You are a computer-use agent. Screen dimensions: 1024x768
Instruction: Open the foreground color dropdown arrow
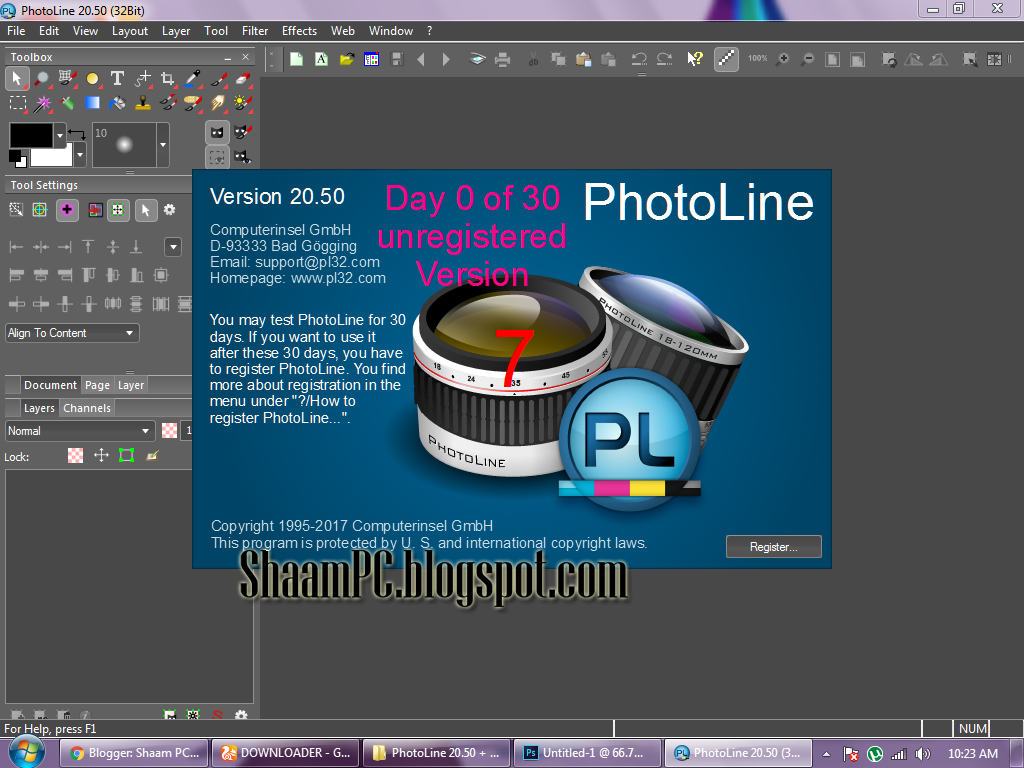click(60, 135)
